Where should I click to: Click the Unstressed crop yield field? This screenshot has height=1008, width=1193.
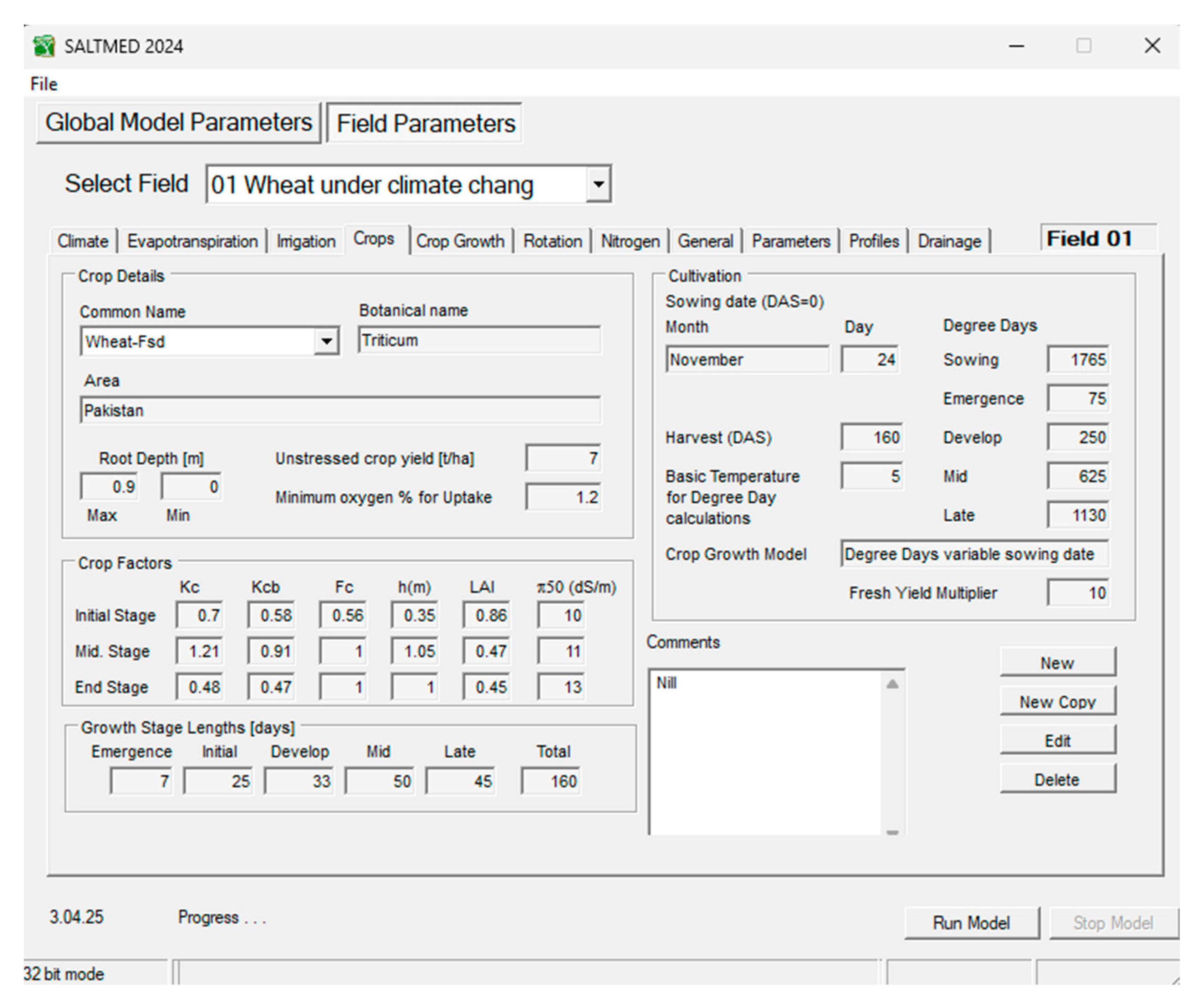coord(563,458)
